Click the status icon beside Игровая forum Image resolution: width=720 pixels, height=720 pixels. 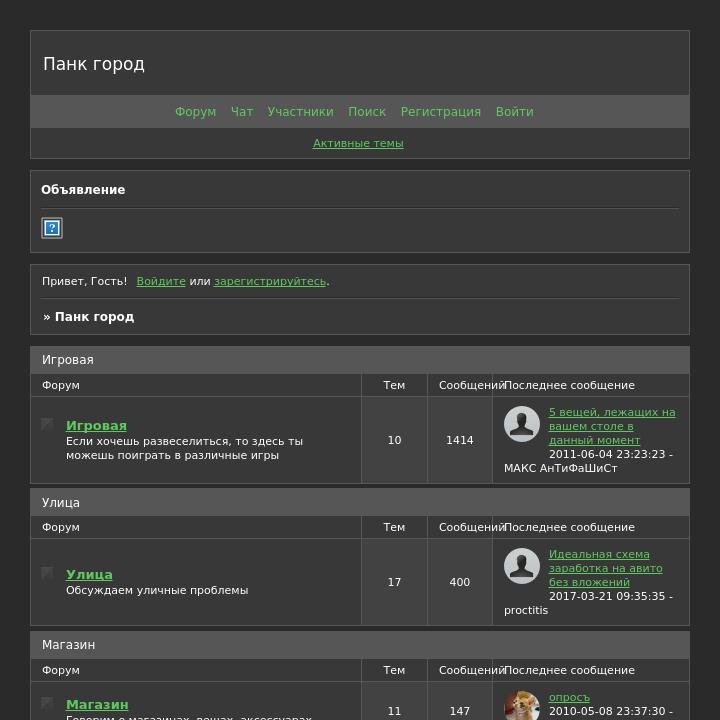coord(47,424)
